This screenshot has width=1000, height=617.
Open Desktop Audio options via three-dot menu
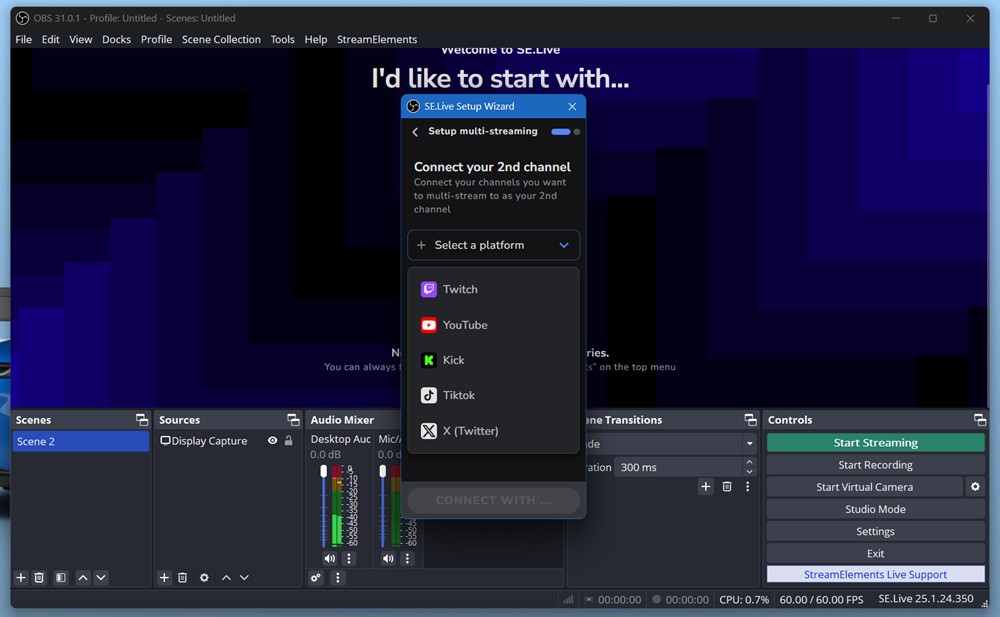[x=347, y=558]
